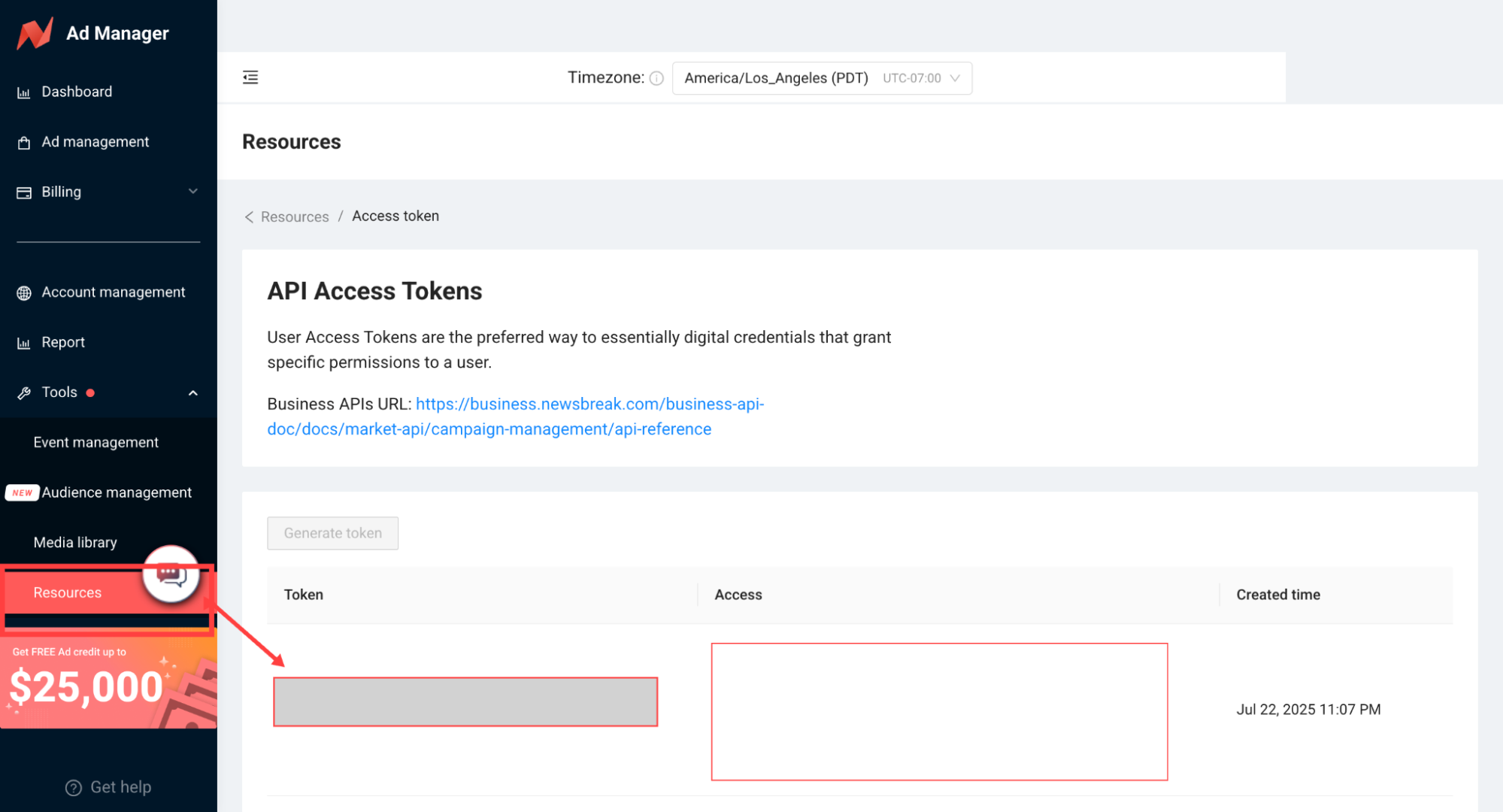The height and width of the screenshot is (812, 1503).
Task: Click the Dashboard chart icon
Action: click(24, 92)
